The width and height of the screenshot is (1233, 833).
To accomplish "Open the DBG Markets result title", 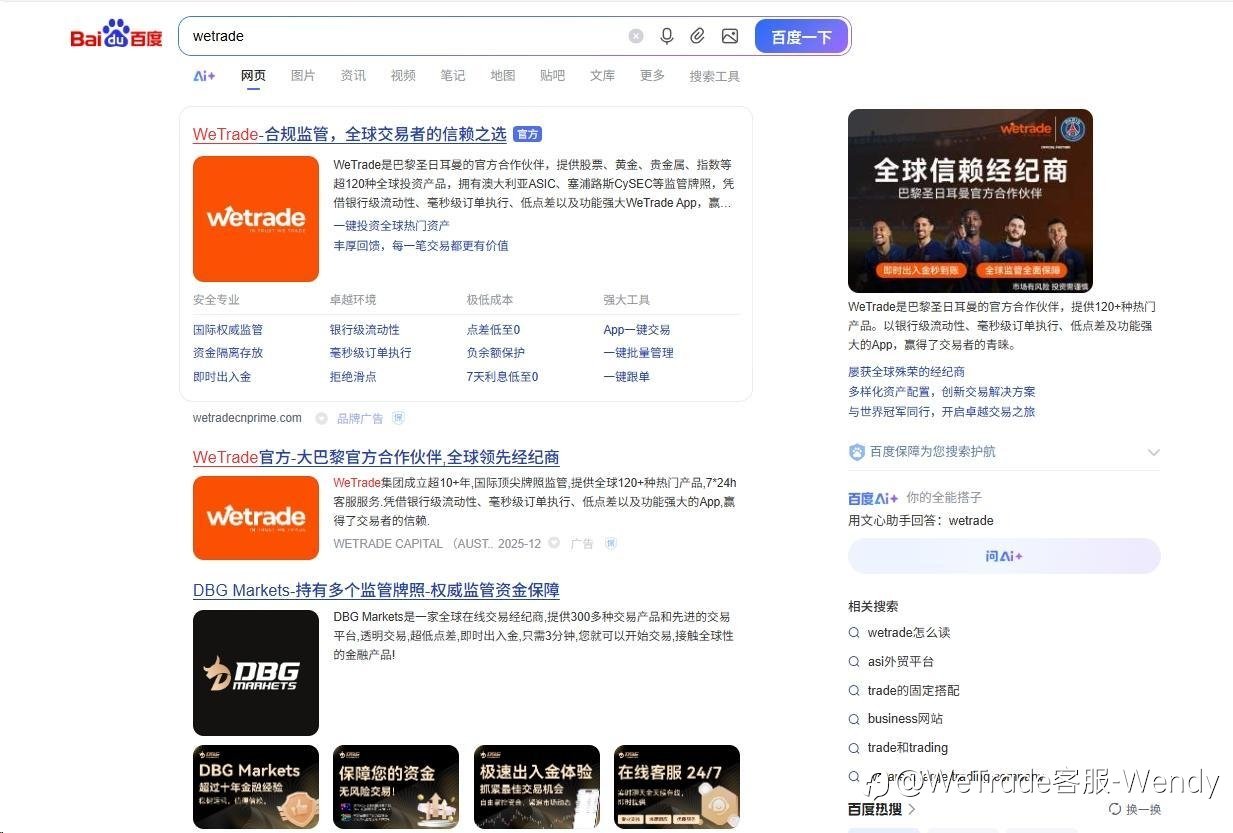I will coord(376,590).
